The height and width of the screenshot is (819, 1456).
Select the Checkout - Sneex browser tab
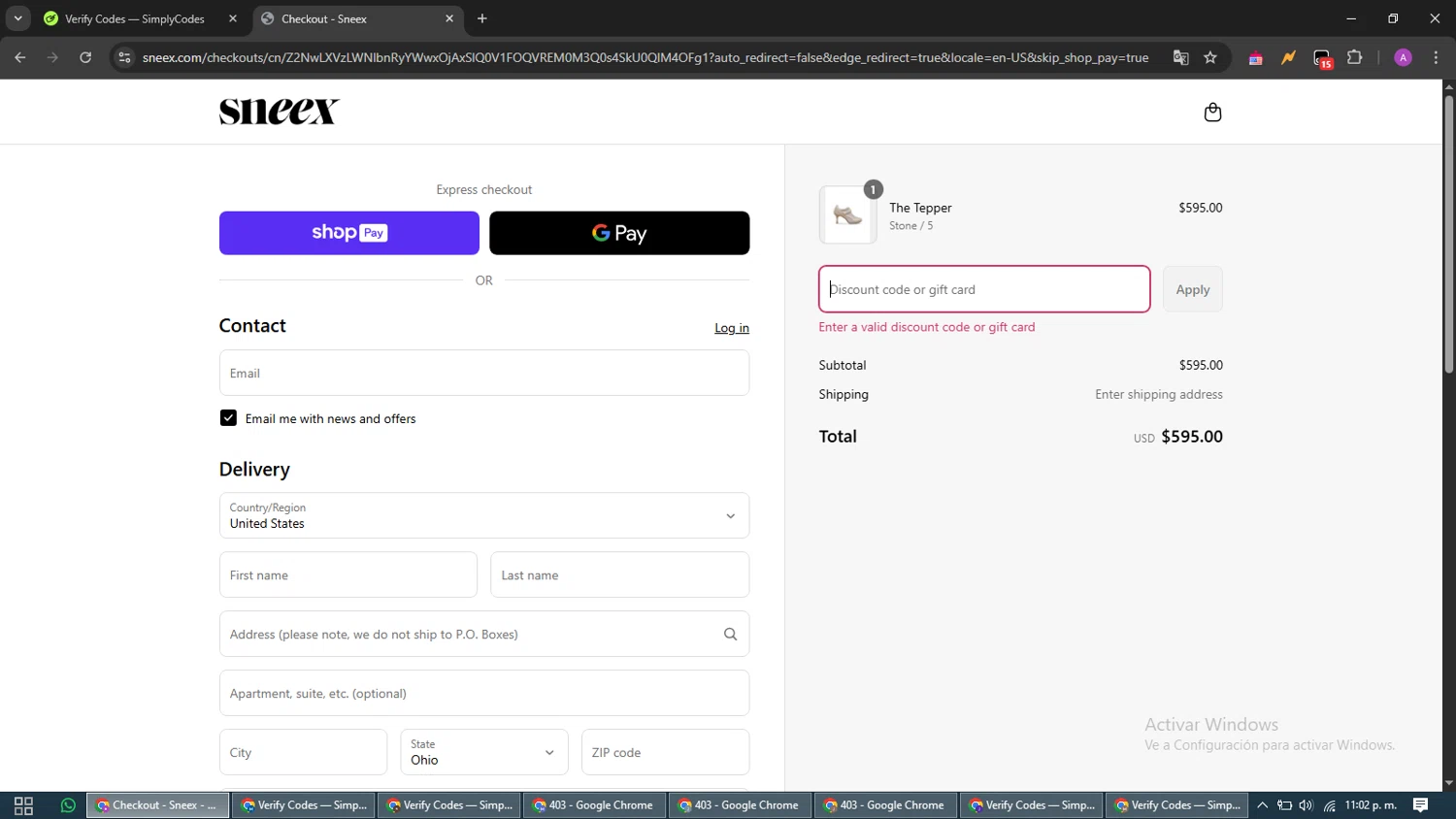355,18
